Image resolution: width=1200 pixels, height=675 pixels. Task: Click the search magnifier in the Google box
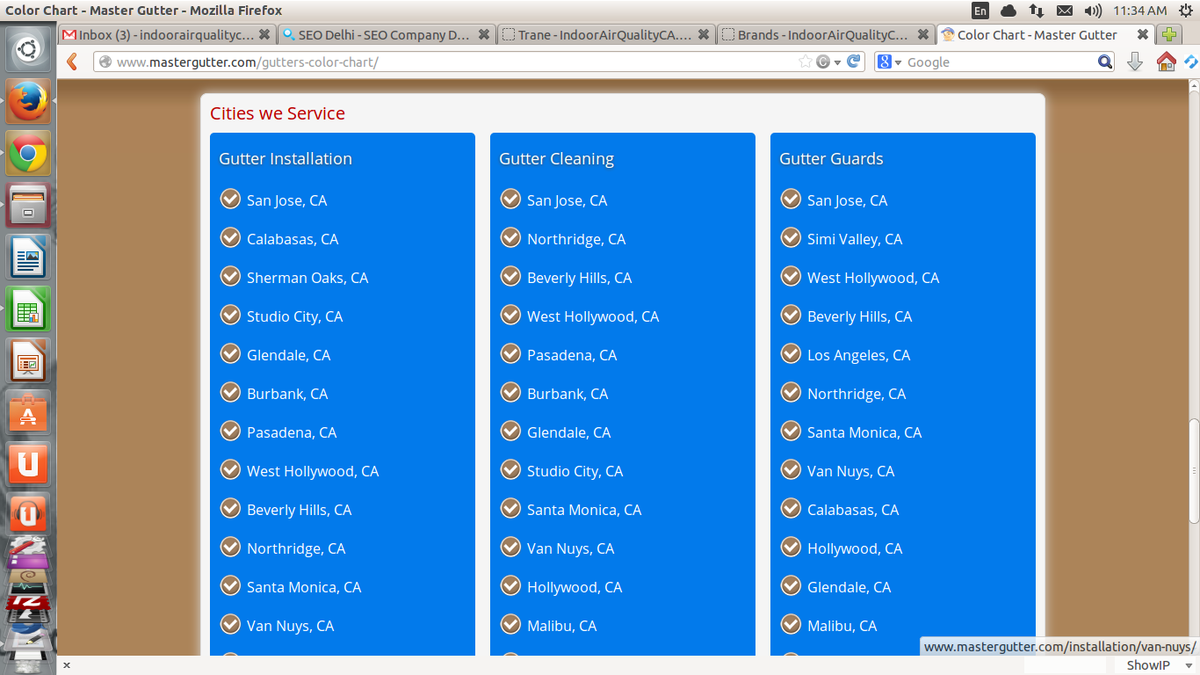[x=1104, y=62]
